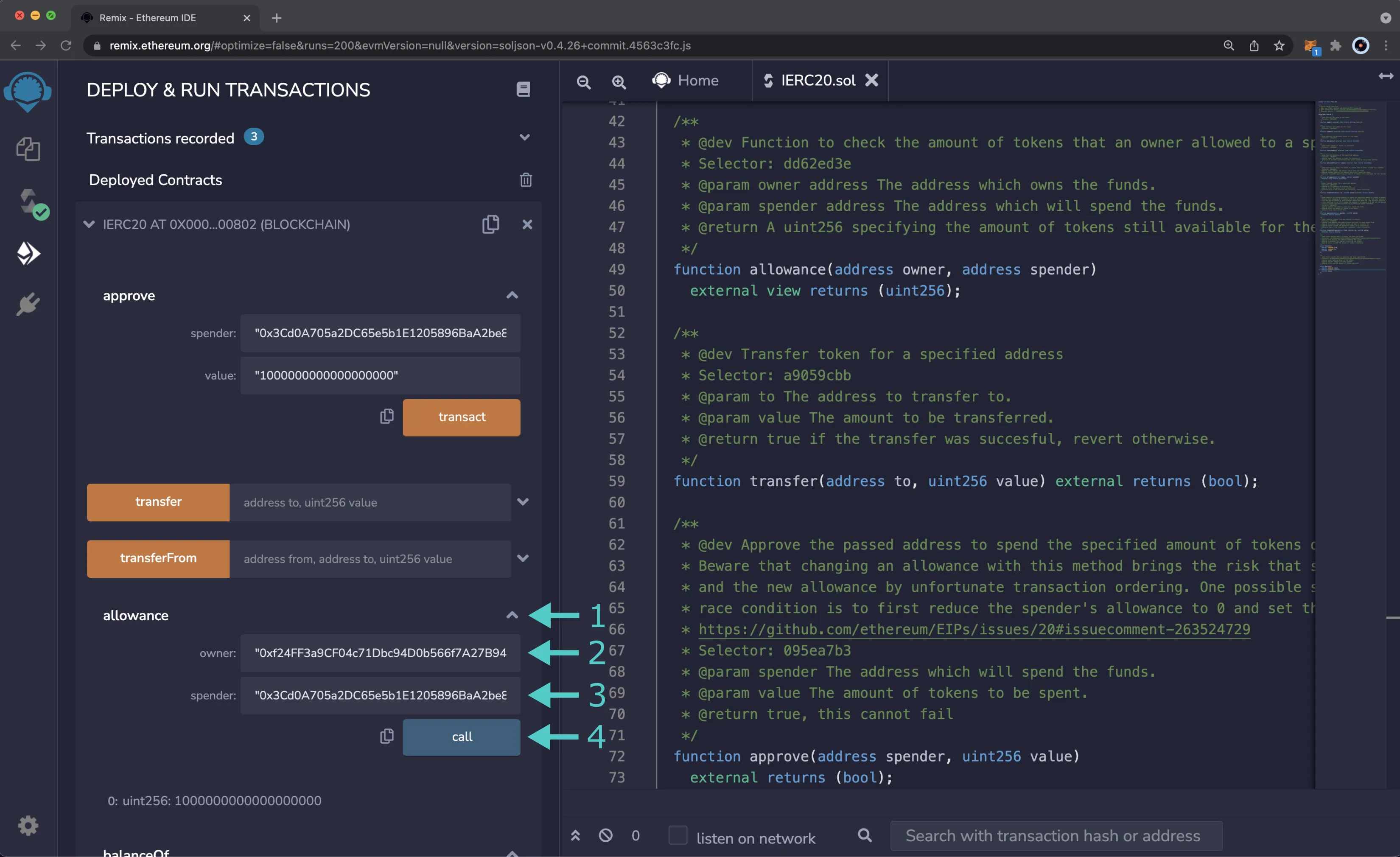Select the file explorer icon in sidebar
This screenshot has width=1400, height=857.
pyautogui.click(x=28, y=148)
